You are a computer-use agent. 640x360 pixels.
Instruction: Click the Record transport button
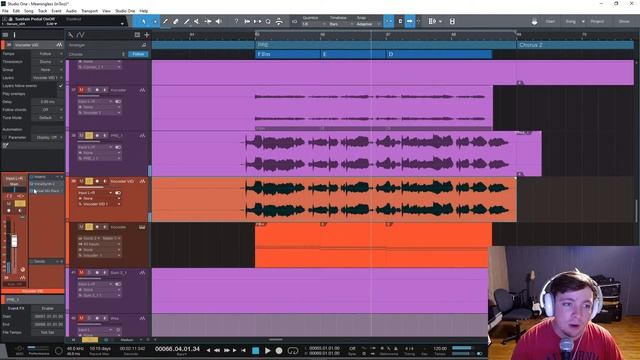tap(279, 351)
